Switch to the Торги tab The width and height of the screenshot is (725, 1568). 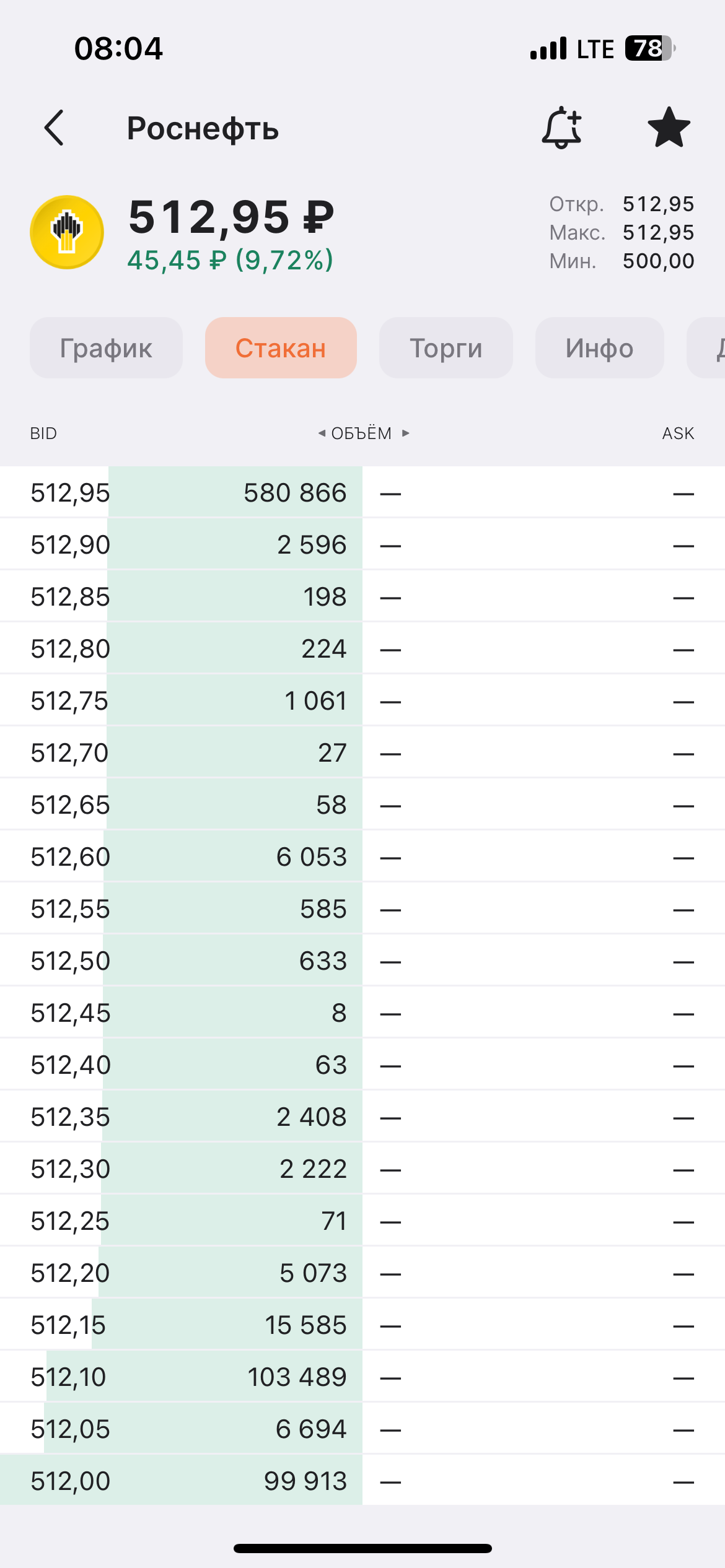[x=446, y=348]
